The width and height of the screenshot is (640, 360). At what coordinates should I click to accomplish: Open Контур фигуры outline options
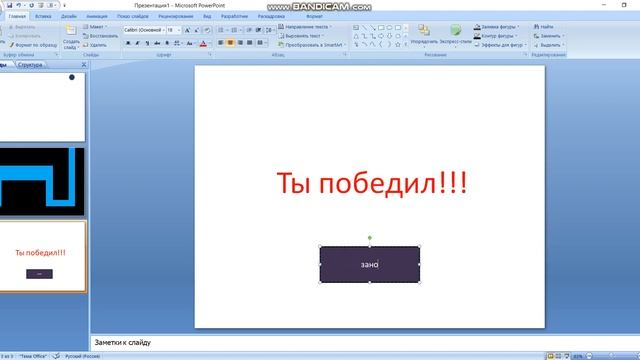496,36
